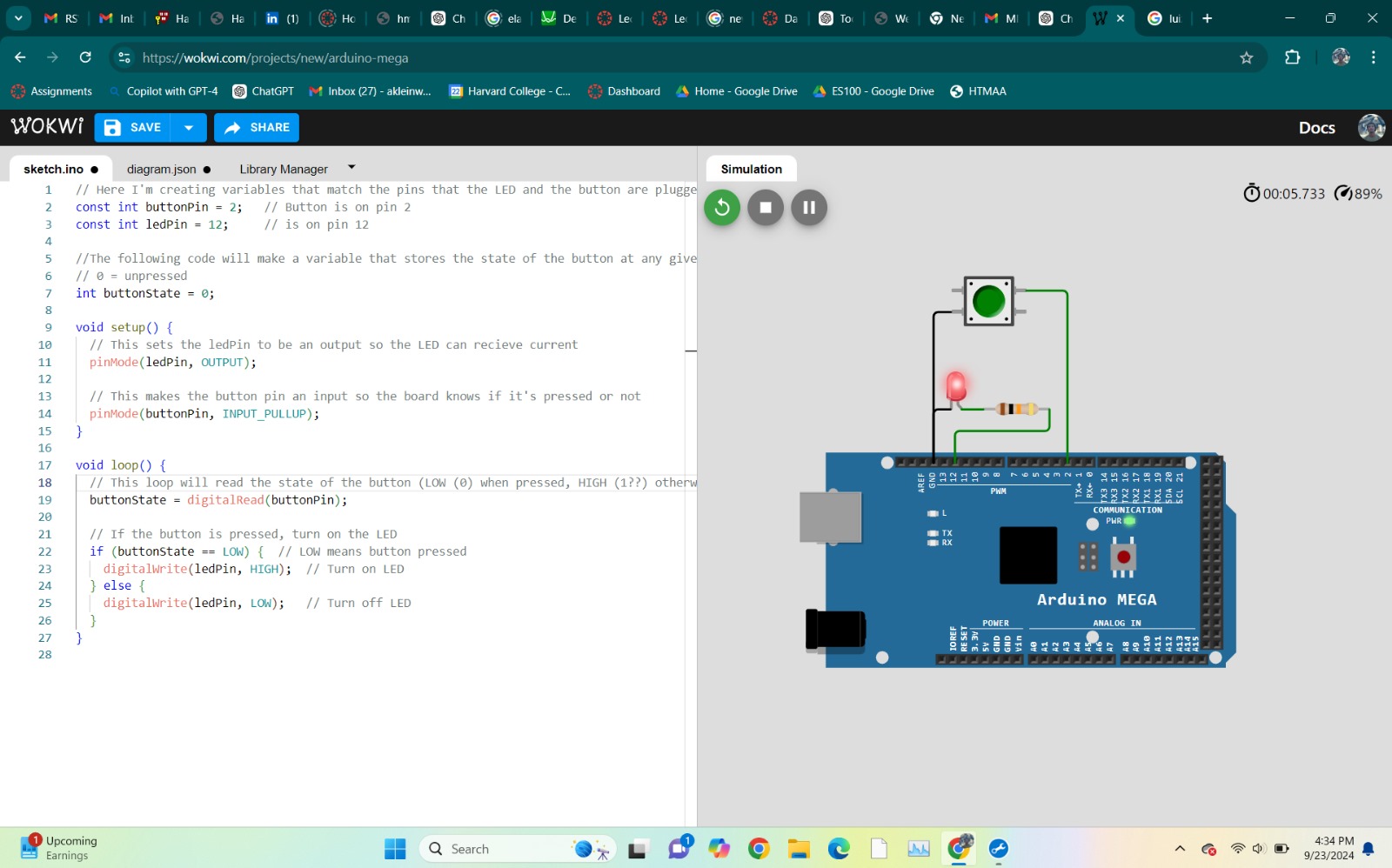Open the Chrome profile avatar

click(1341, 57)
